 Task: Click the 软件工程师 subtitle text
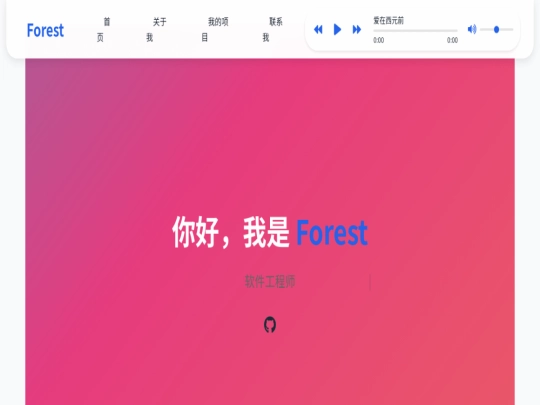pyautogui.click(x=270, y=281)
